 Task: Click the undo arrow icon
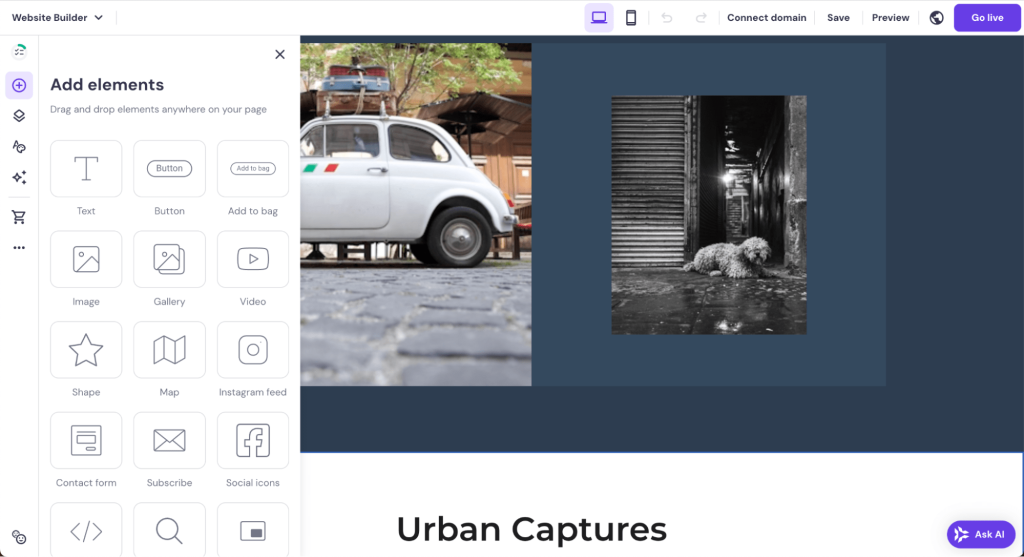667,17
